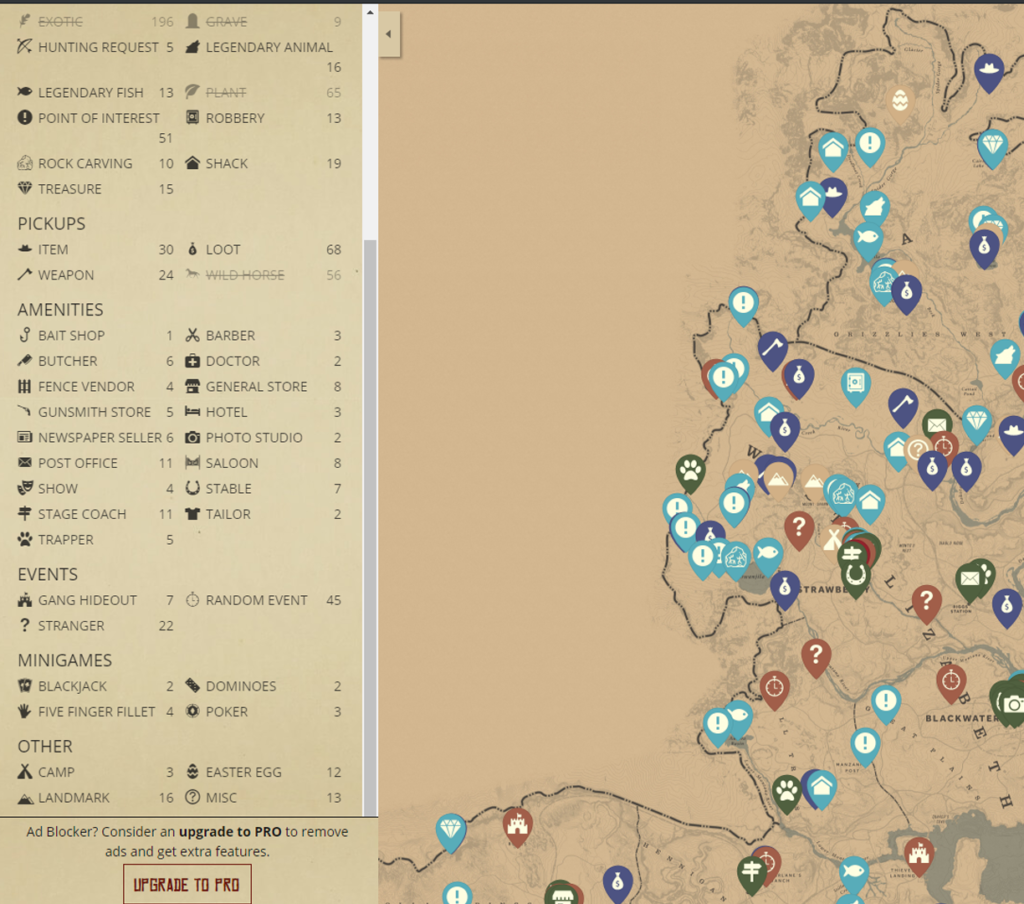Click the UPGRADE TO PRO button
Image resolution: width=1024 pixels, height=904 pixels.
coord(187,884)
